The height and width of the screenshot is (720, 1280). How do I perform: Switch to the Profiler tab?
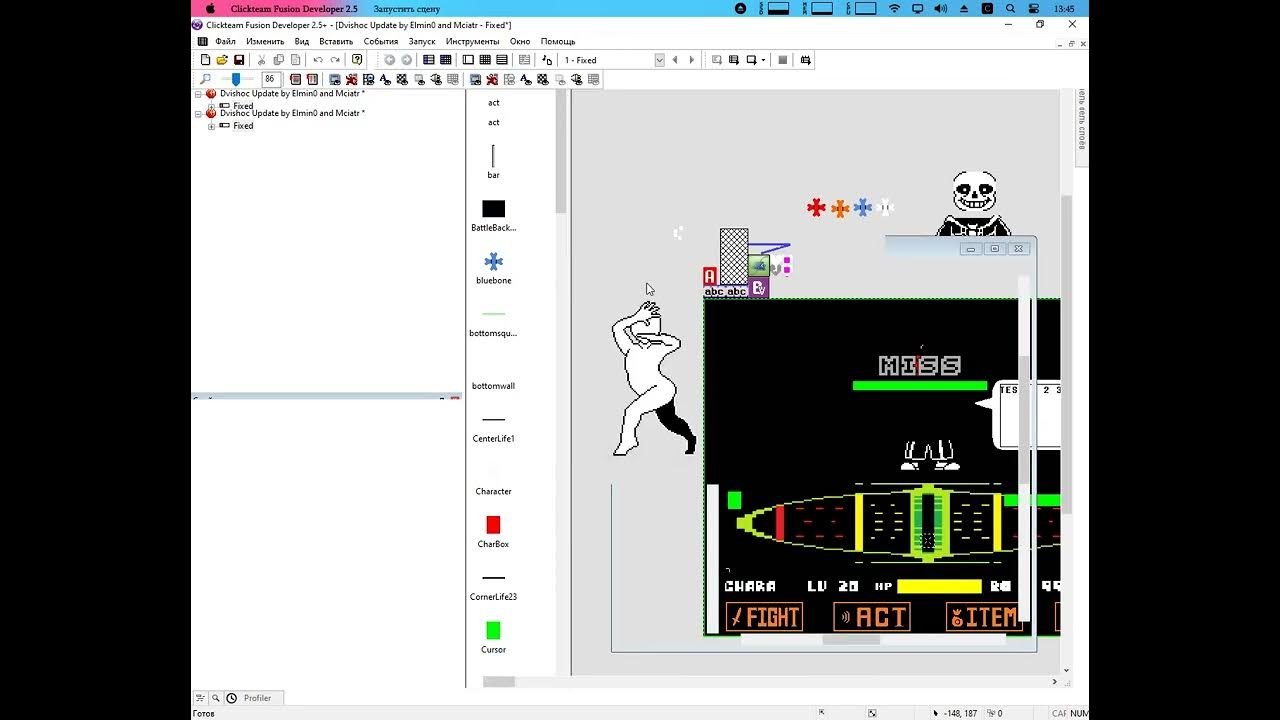pyautogui.click(x=257, y=698)
